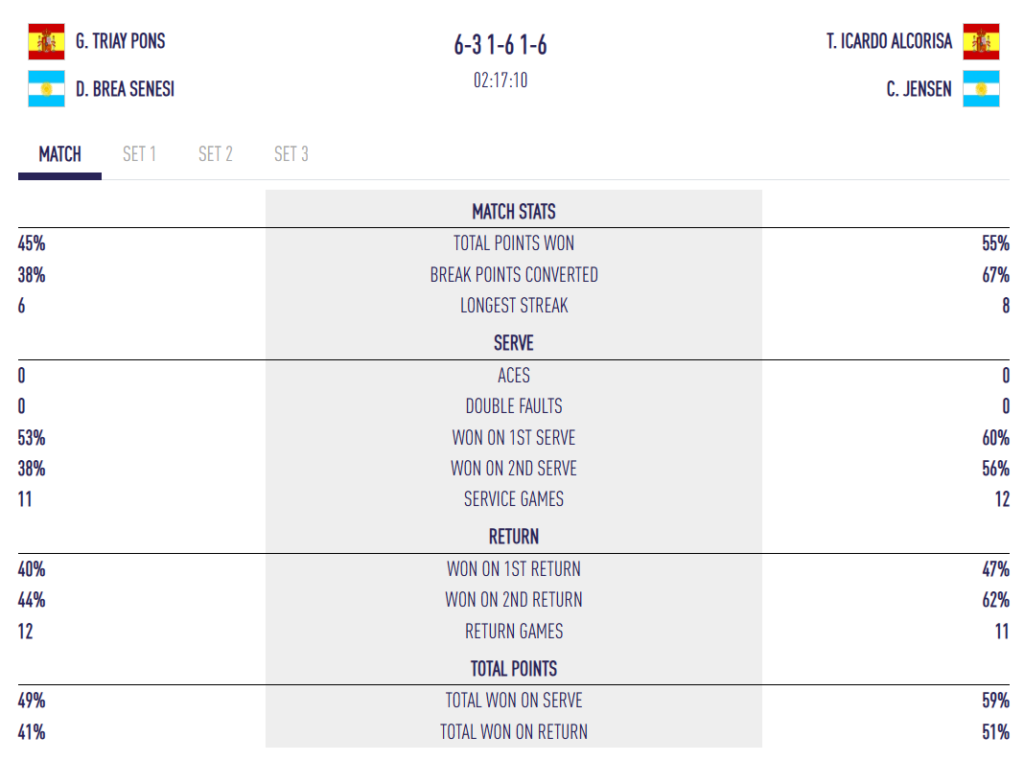Click the WON ON 1ST SERVE label
Screen dimensions: 1024x760
point(514,437)
